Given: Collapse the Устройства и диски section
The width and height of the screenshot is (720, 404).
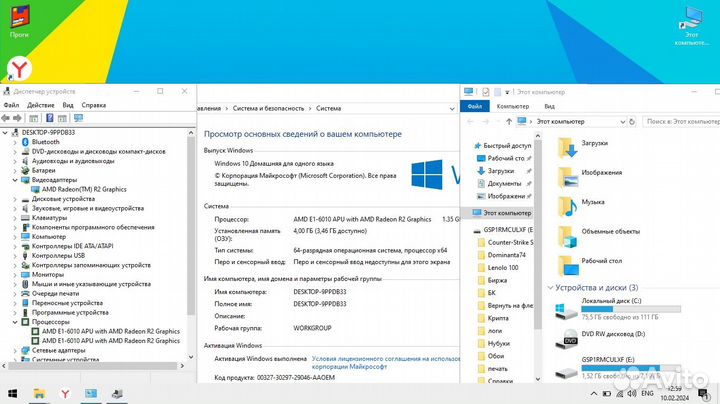Looking at the screenshot, I should [x=552, y=288].
